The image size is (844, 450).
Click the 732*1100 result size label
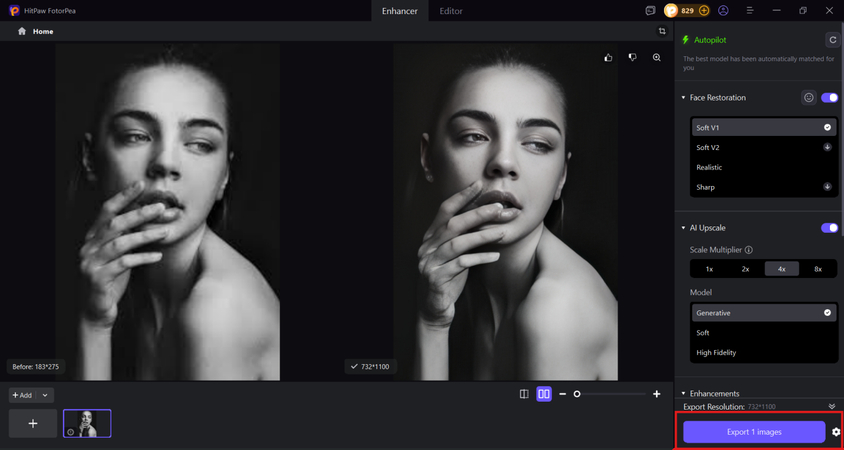pos(370,367)
